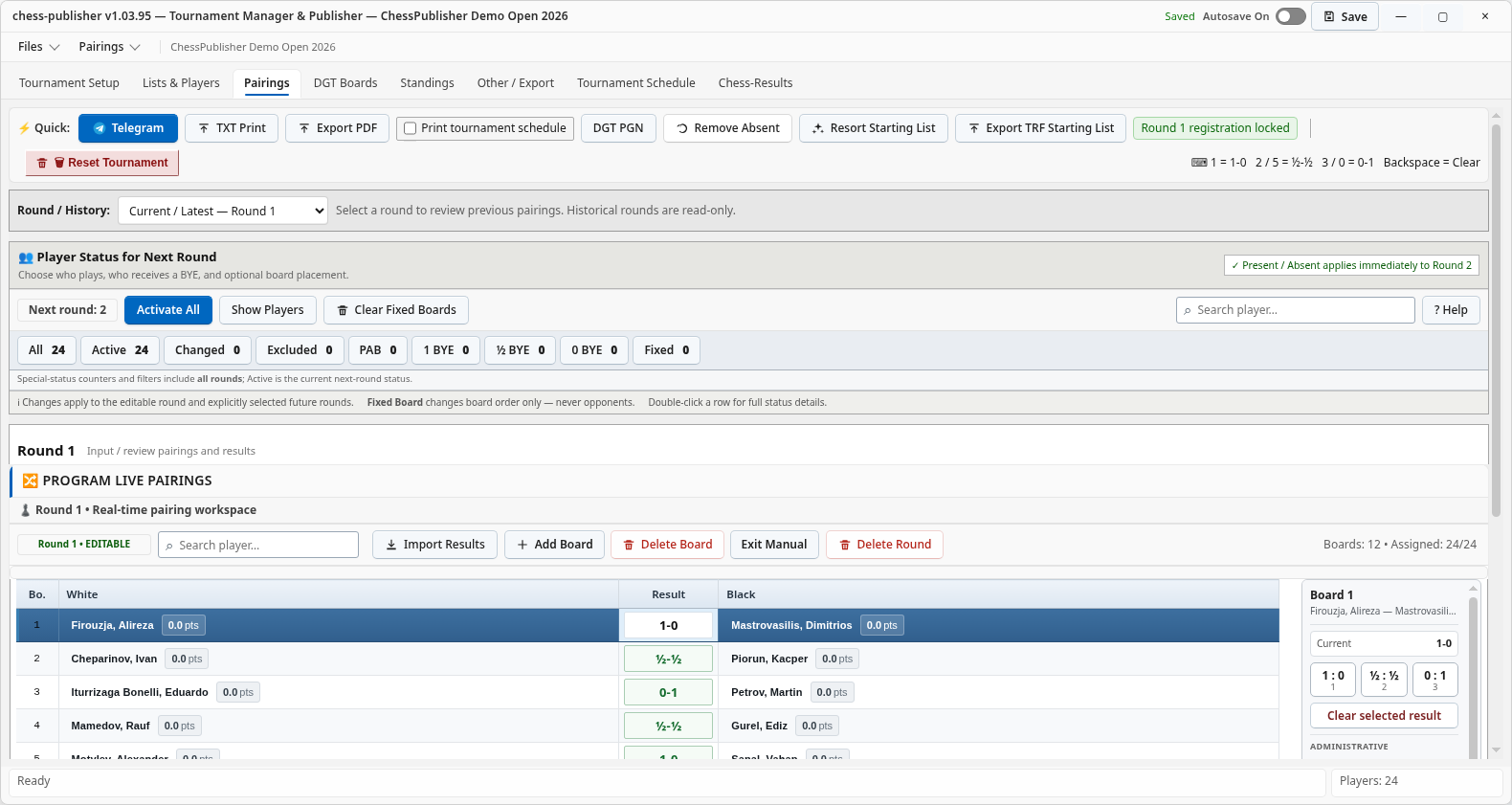Filter player status by Changed 0
Viewport: 1512px width, 805px height.
[208, 350]
